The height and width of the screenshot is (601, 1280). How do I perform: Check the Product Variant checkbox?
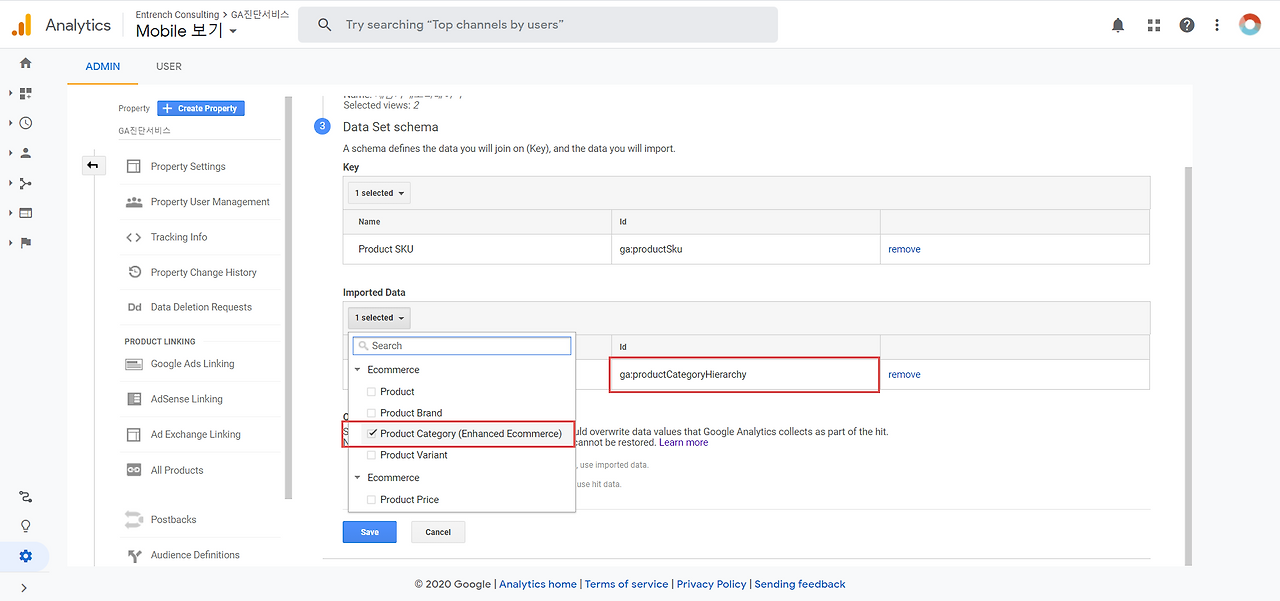coord(372,455)
